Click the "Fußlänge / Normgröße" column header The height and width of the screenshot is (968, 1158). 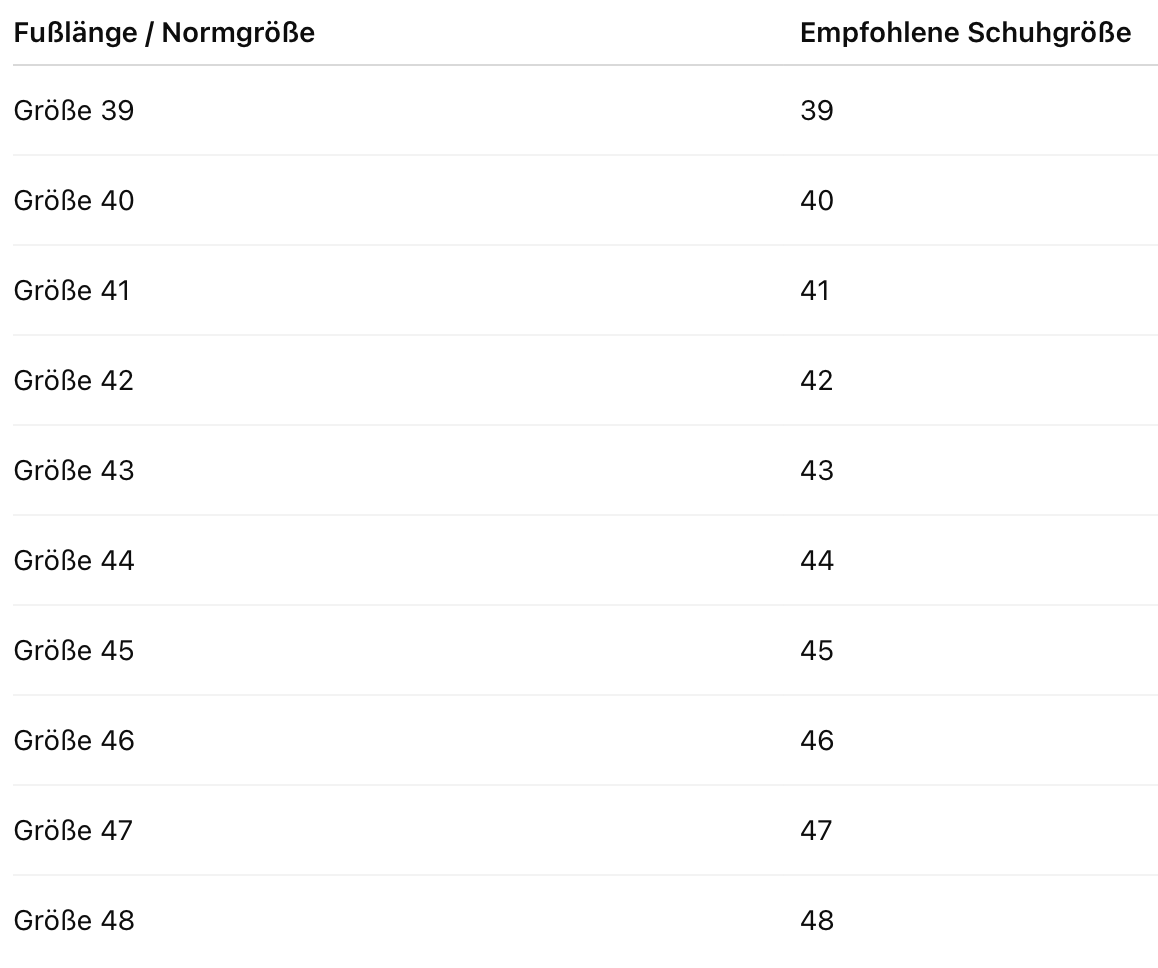(164, 33)
